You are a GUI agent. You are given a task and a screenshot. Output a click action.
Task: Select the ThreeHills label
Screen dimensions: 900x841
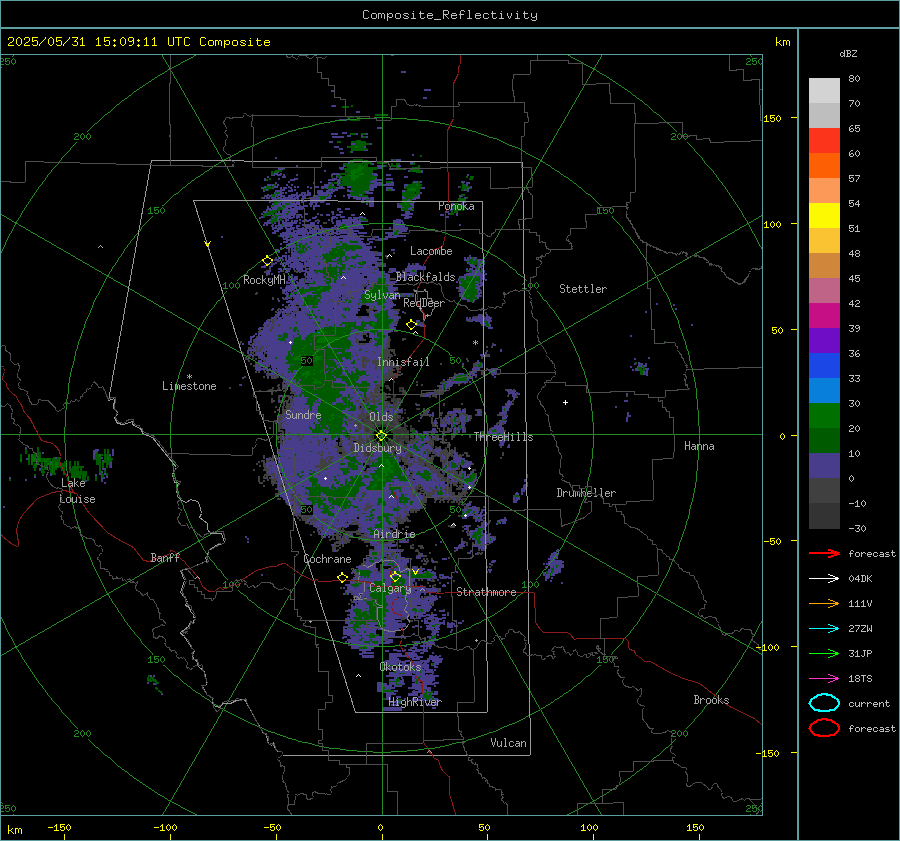[503, 437]
